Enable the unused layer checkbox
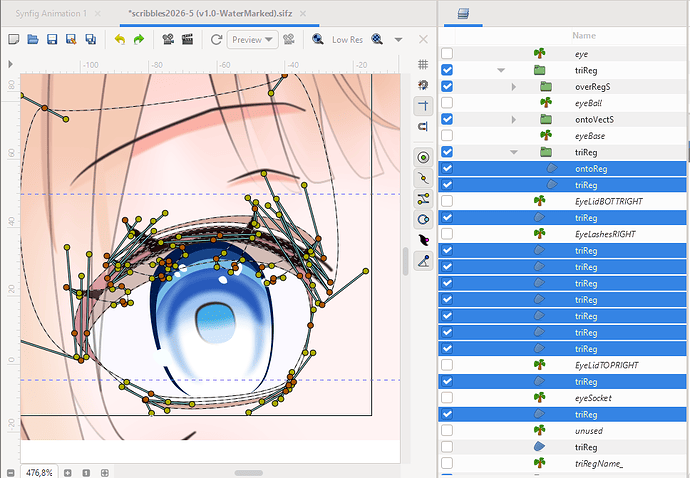 pyautogui.click(x=447, y=430)
